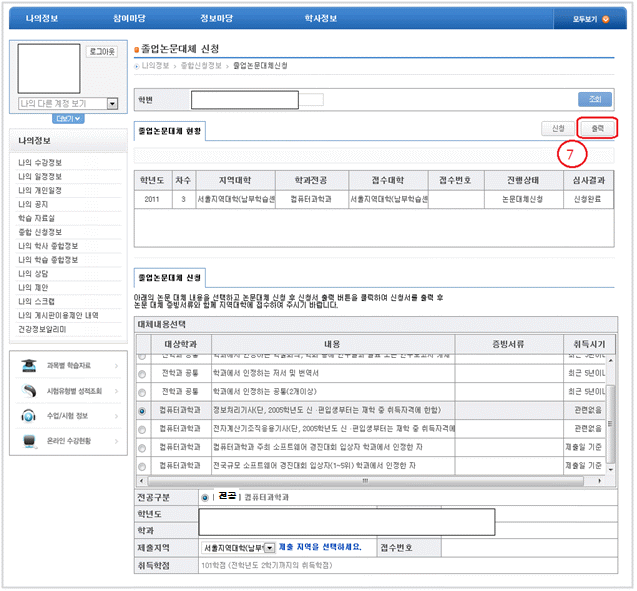
Task: Open the 나의 다른 계정 보기 dropdown
Action: click(x=112, y=103)
